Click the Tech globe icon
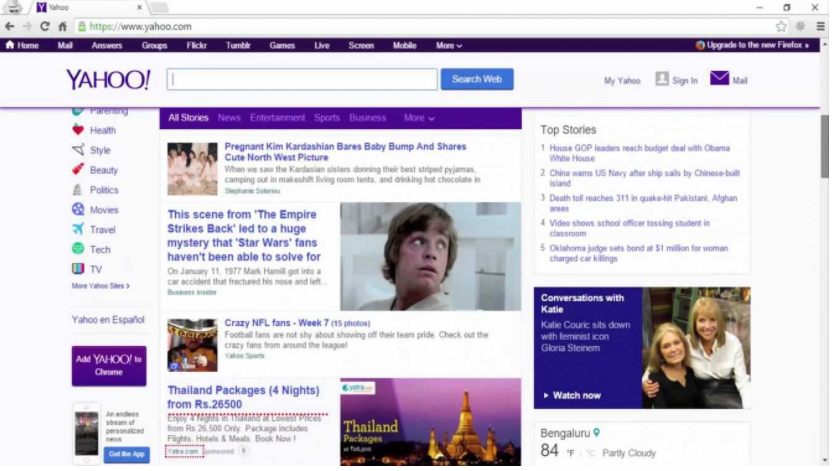 coord(78,249)
